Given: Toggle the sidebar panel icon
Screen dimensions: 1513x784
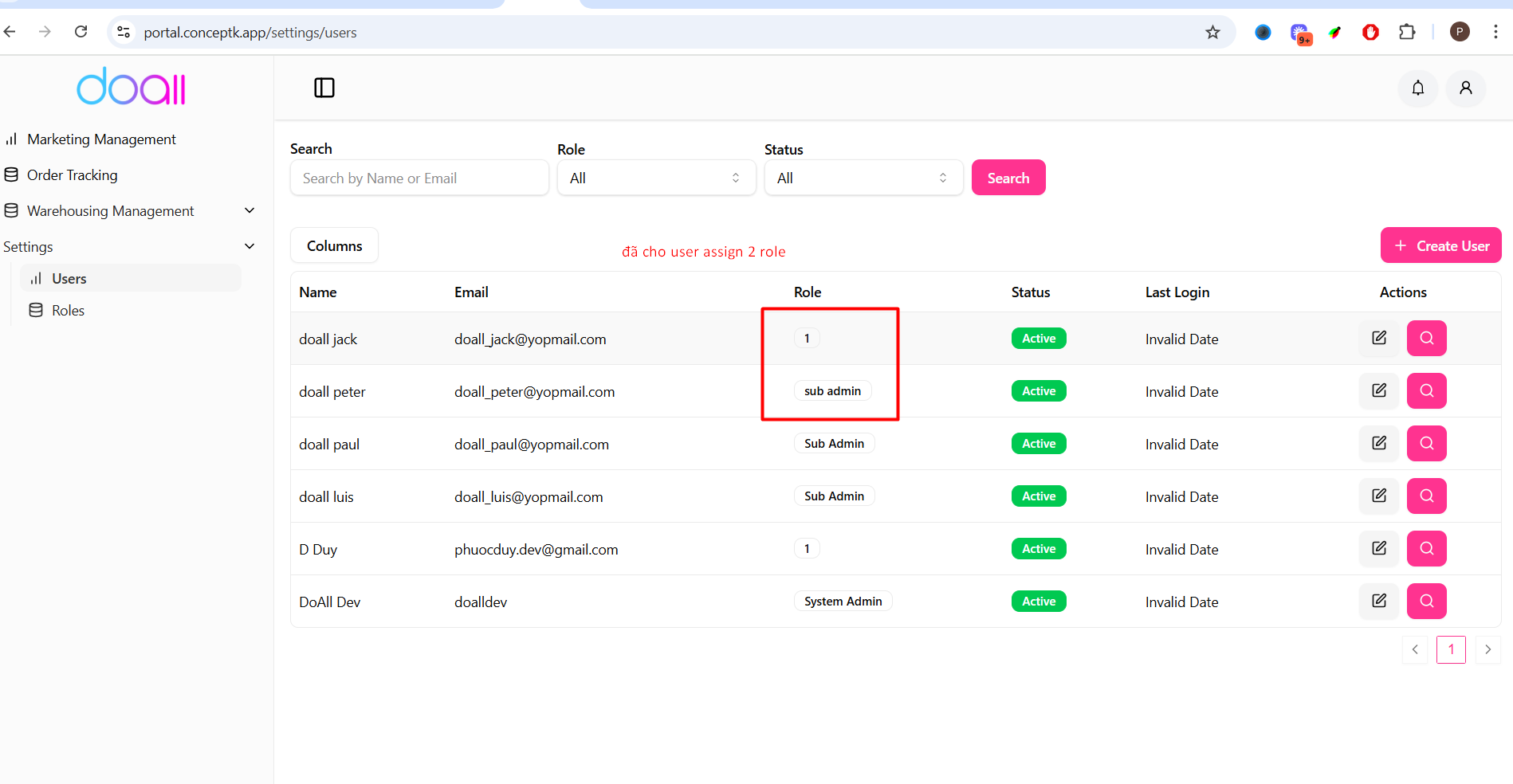Looking at the screenshot, I should tap(324, 88).
